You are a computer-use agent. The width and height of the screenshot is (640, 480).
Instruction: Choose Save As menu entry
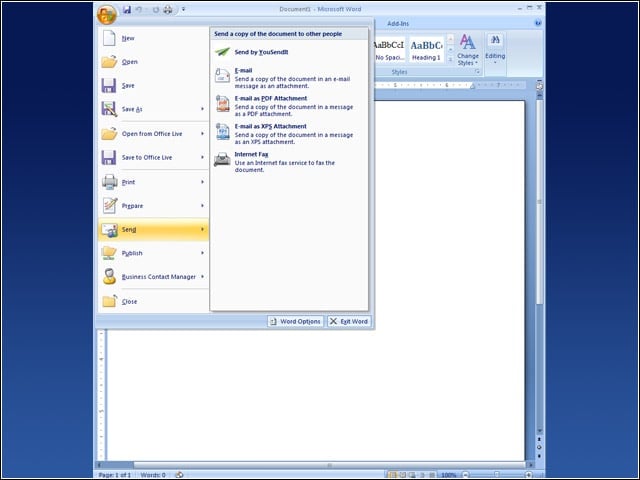click(x=153, y=109)
